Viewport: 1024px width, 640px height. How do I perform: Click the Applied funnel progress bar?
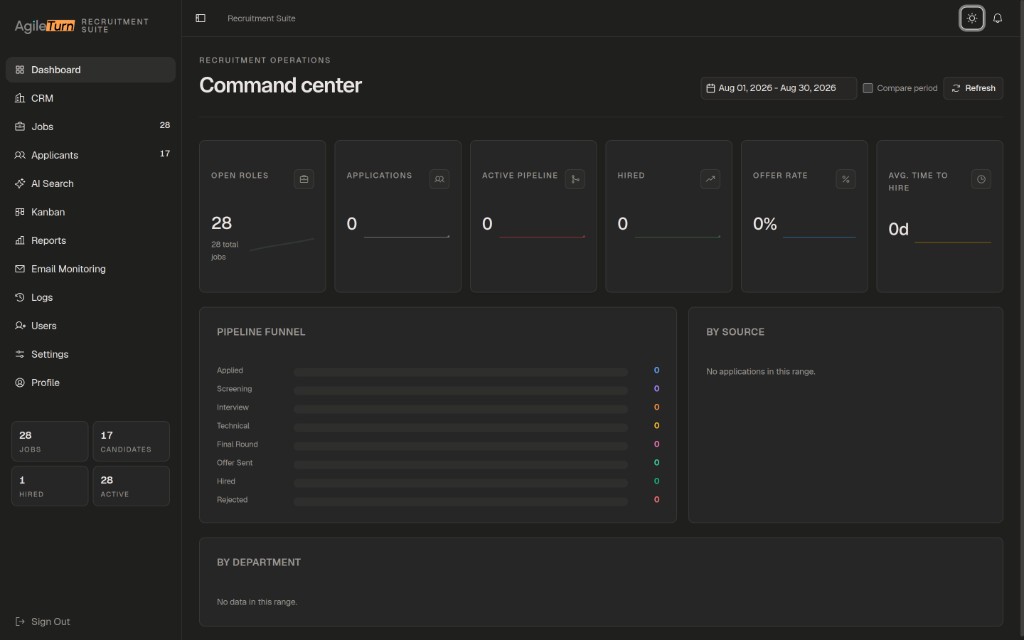coord(461,372)
